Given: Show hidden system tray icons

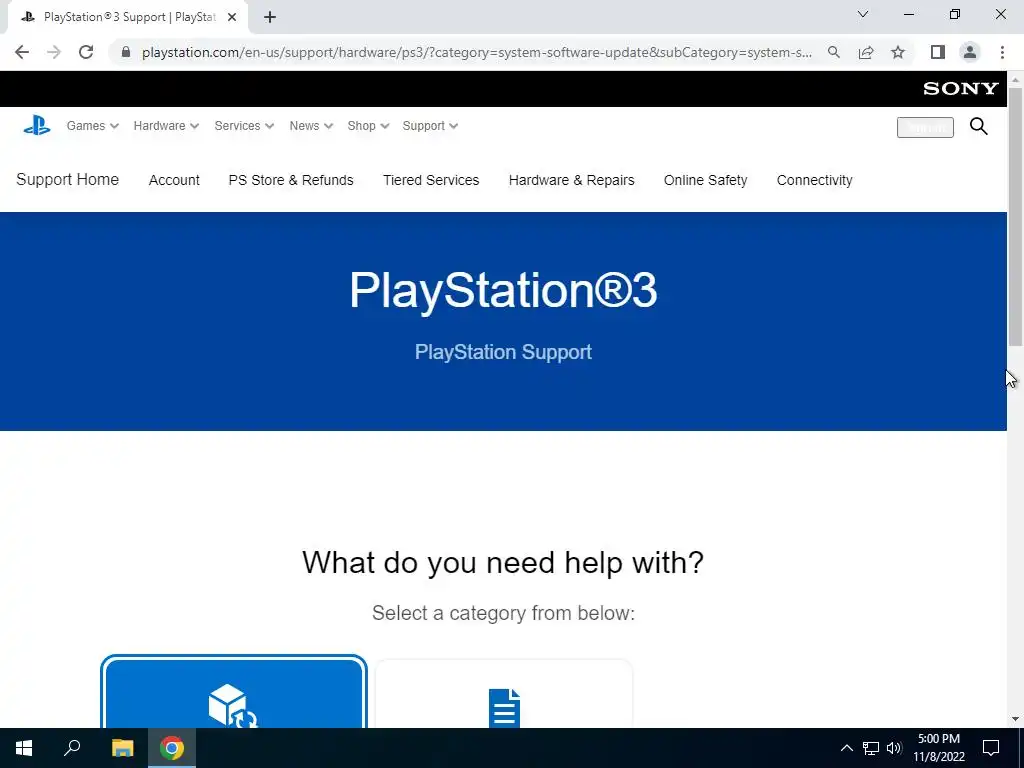Looking at the screenshot, I should [846, 748].
